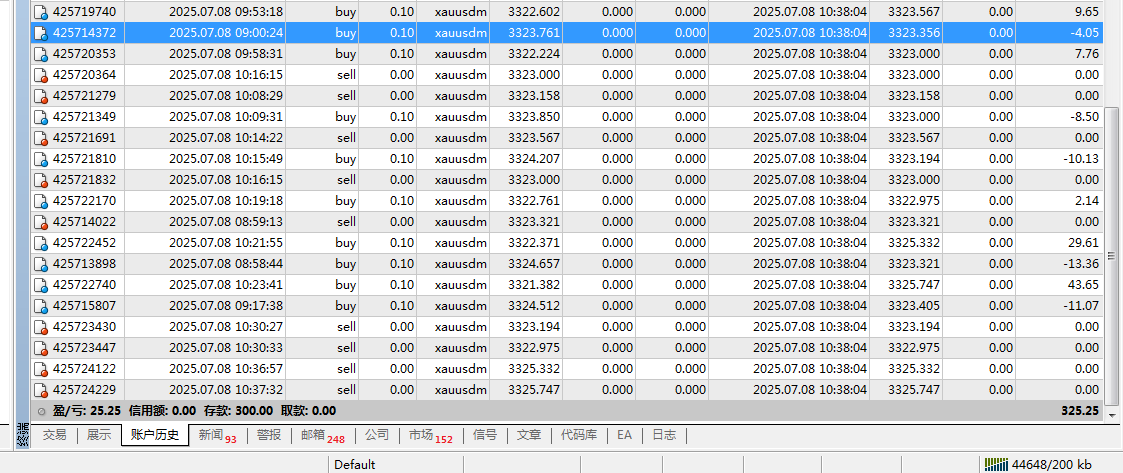Click the buy order icon beside 425721349
Viewport: 1123px width, 473px height.
pos(42,116)
